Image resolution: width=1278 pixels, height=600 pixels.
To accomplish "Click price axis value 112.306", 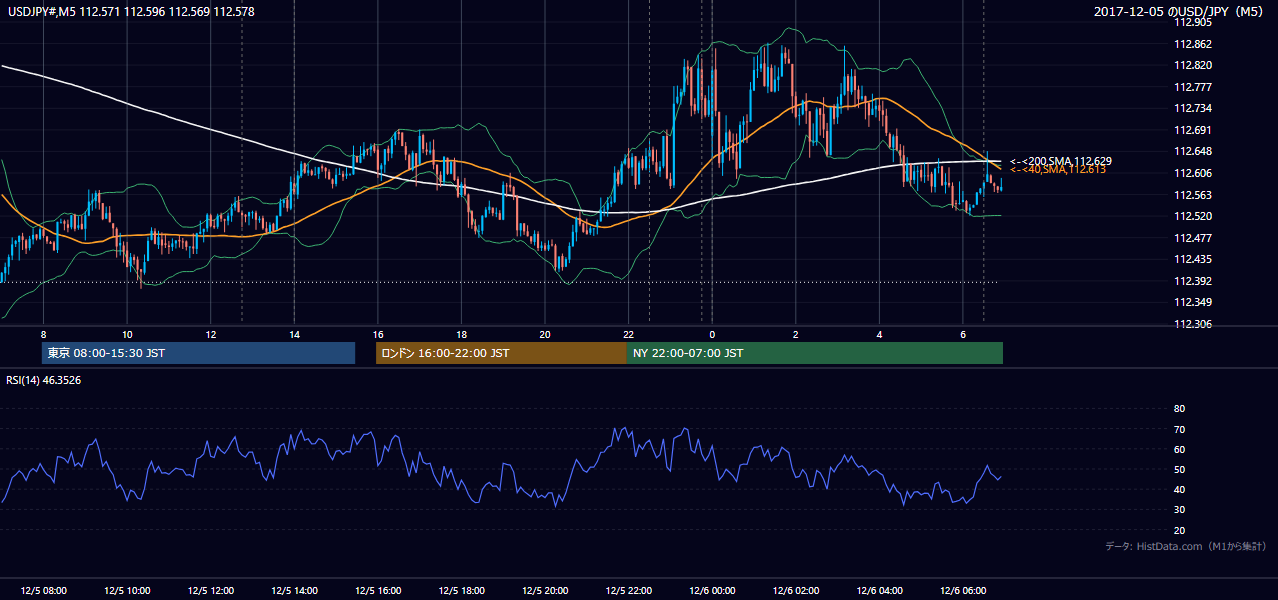I will [x=1194, y=324].
